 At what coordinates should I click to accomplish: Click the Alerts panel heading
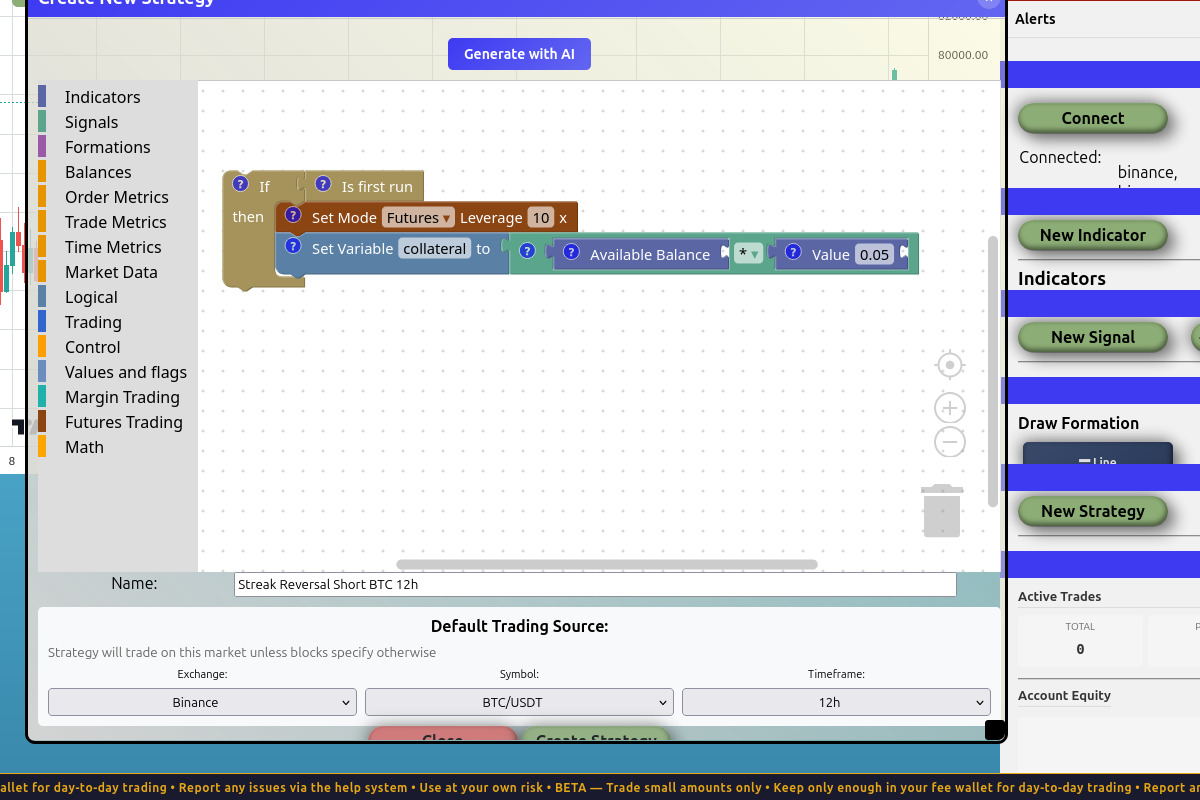pyautogui.click(x=1035, y=19)
